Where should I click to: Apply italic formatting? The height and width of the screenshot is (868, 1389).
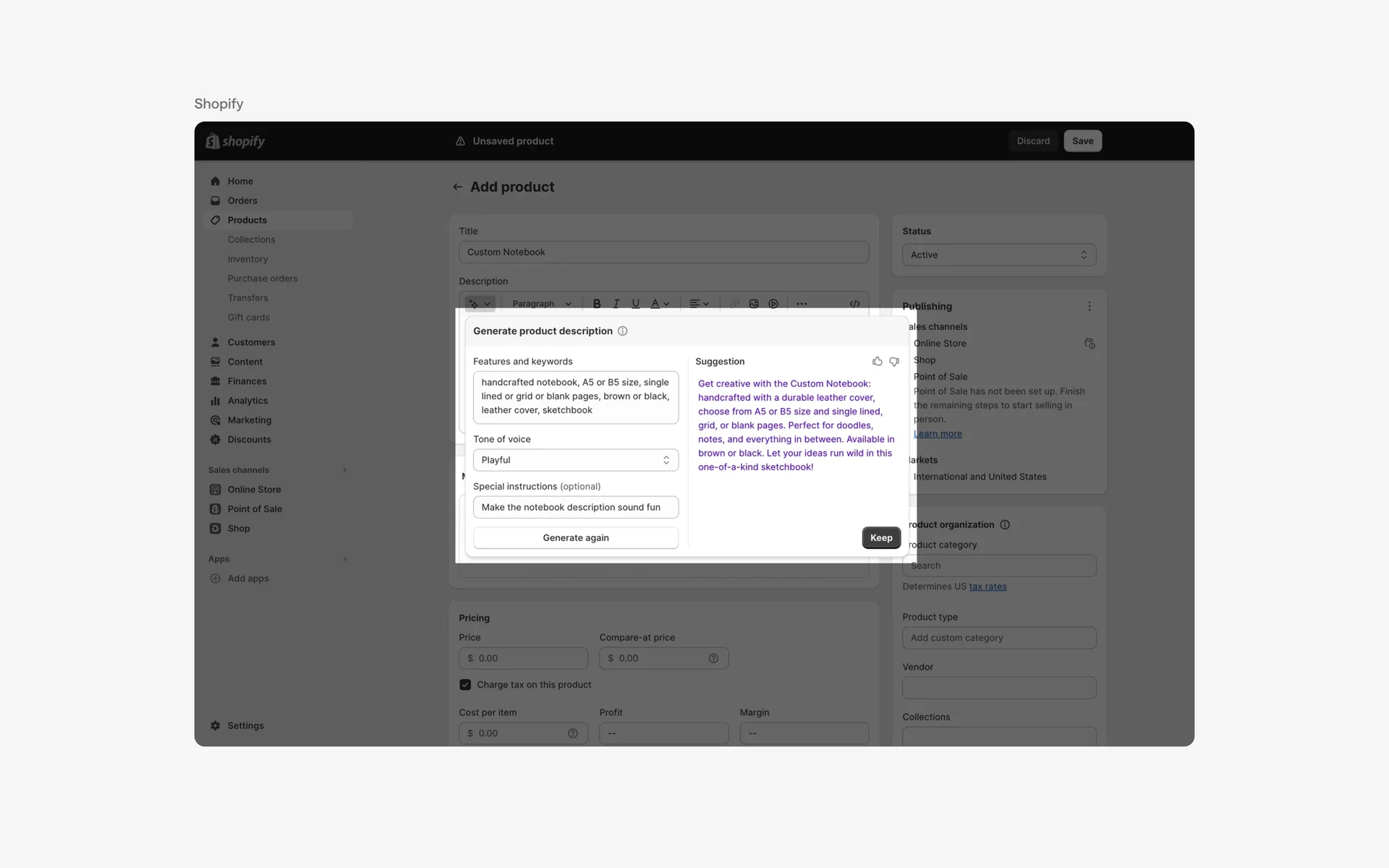point(616,303)
